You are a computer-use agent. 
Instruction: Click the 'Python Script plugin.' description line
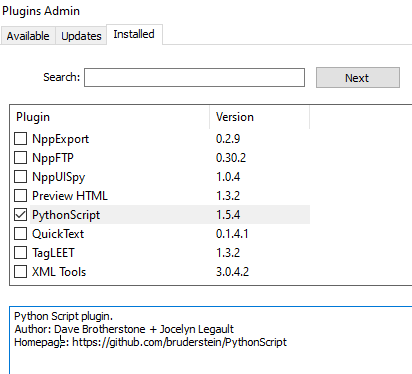pyautogui.click(x=64, y=316)
